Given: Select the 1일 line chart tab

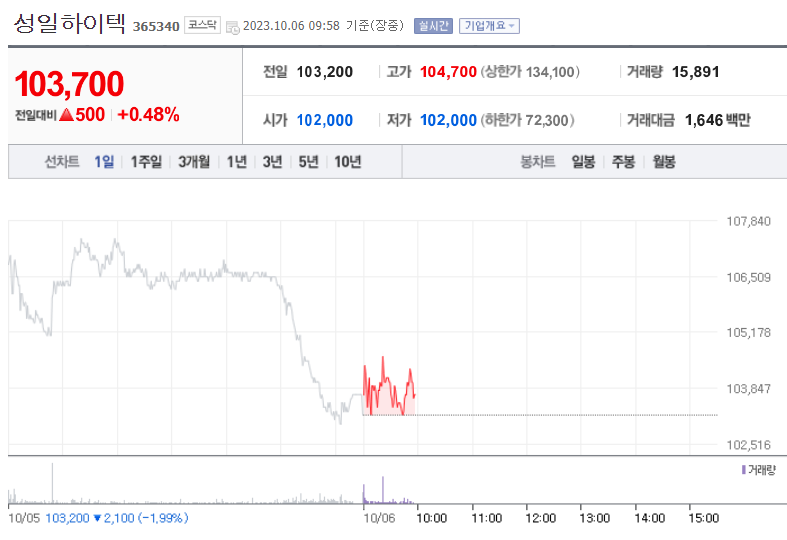Looking at the screenshot, I should (x=104, y=162).
